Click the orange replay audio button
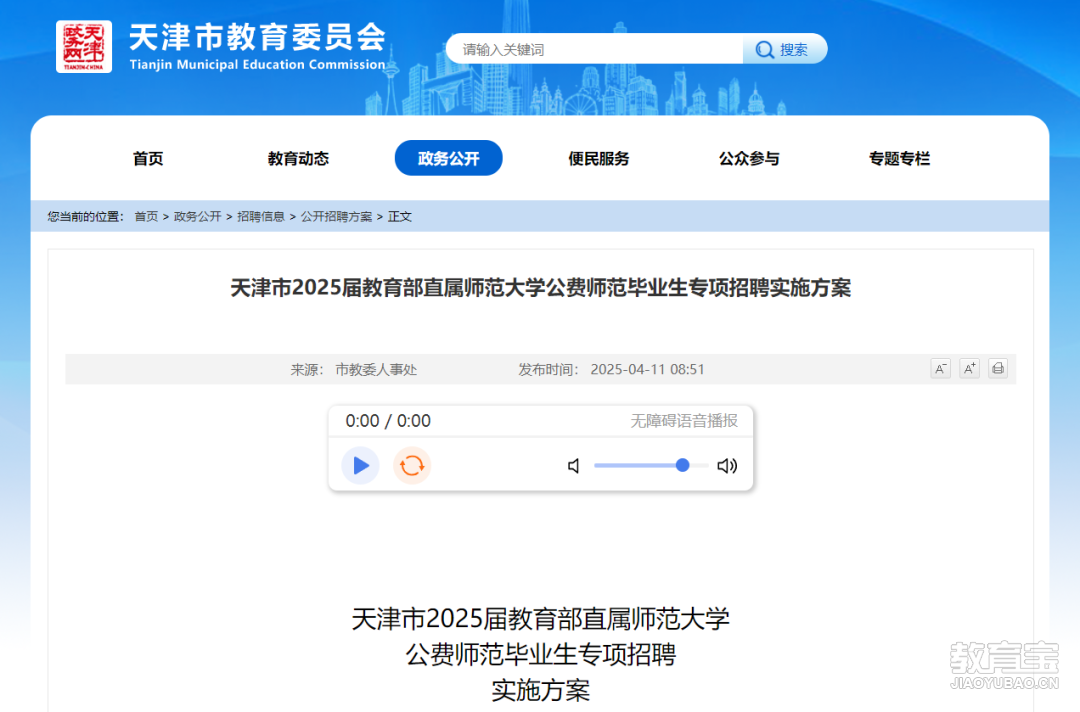This screenshot has width=1080, height=712. (x=412, y=466)
